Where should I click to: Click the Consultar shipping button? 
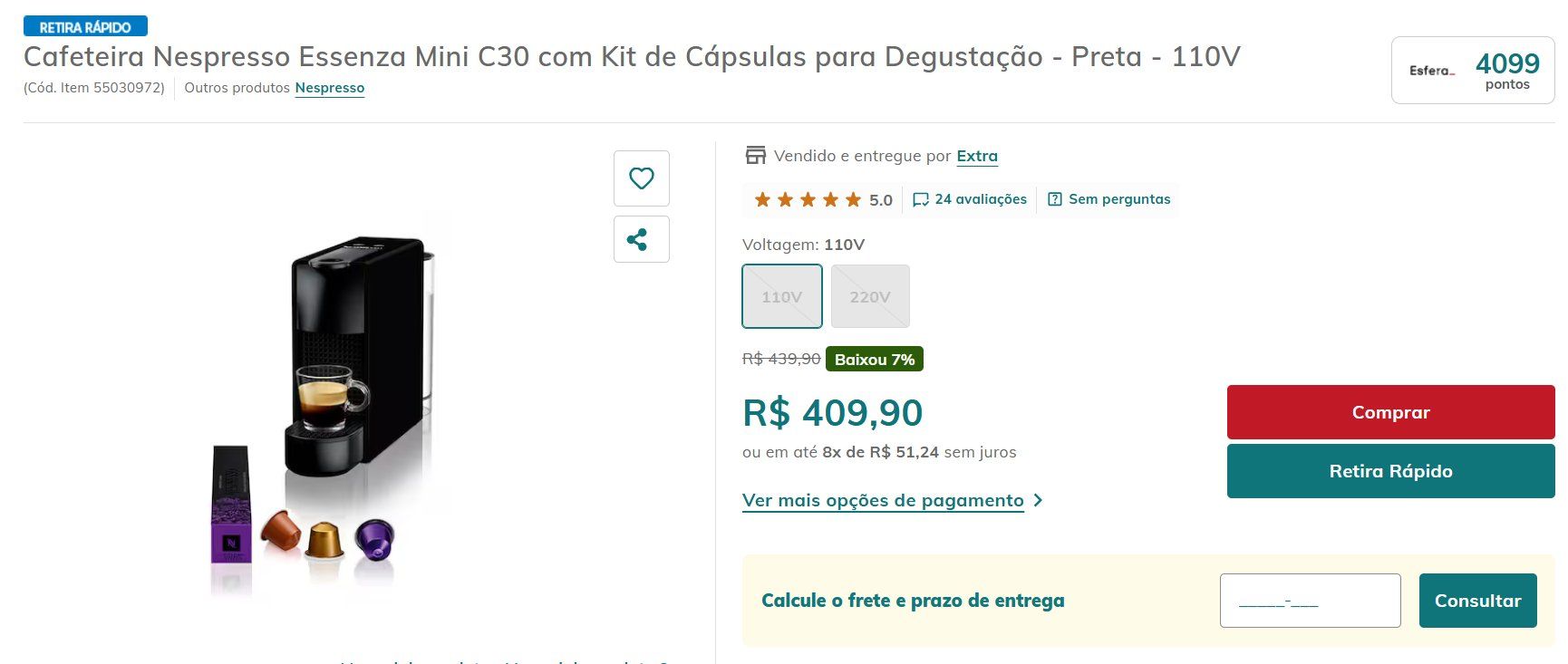[1477, 601]
